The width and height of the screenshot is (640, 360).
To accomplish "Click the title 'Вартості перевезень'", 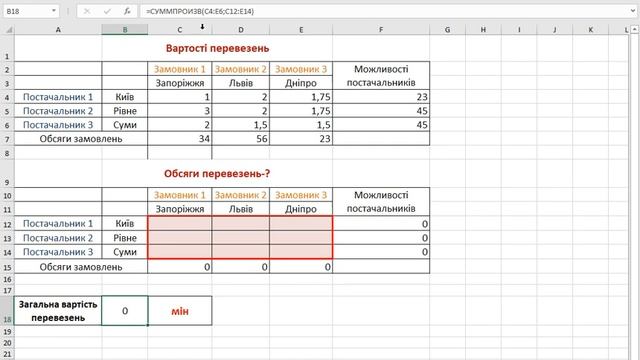I will 217,48.
